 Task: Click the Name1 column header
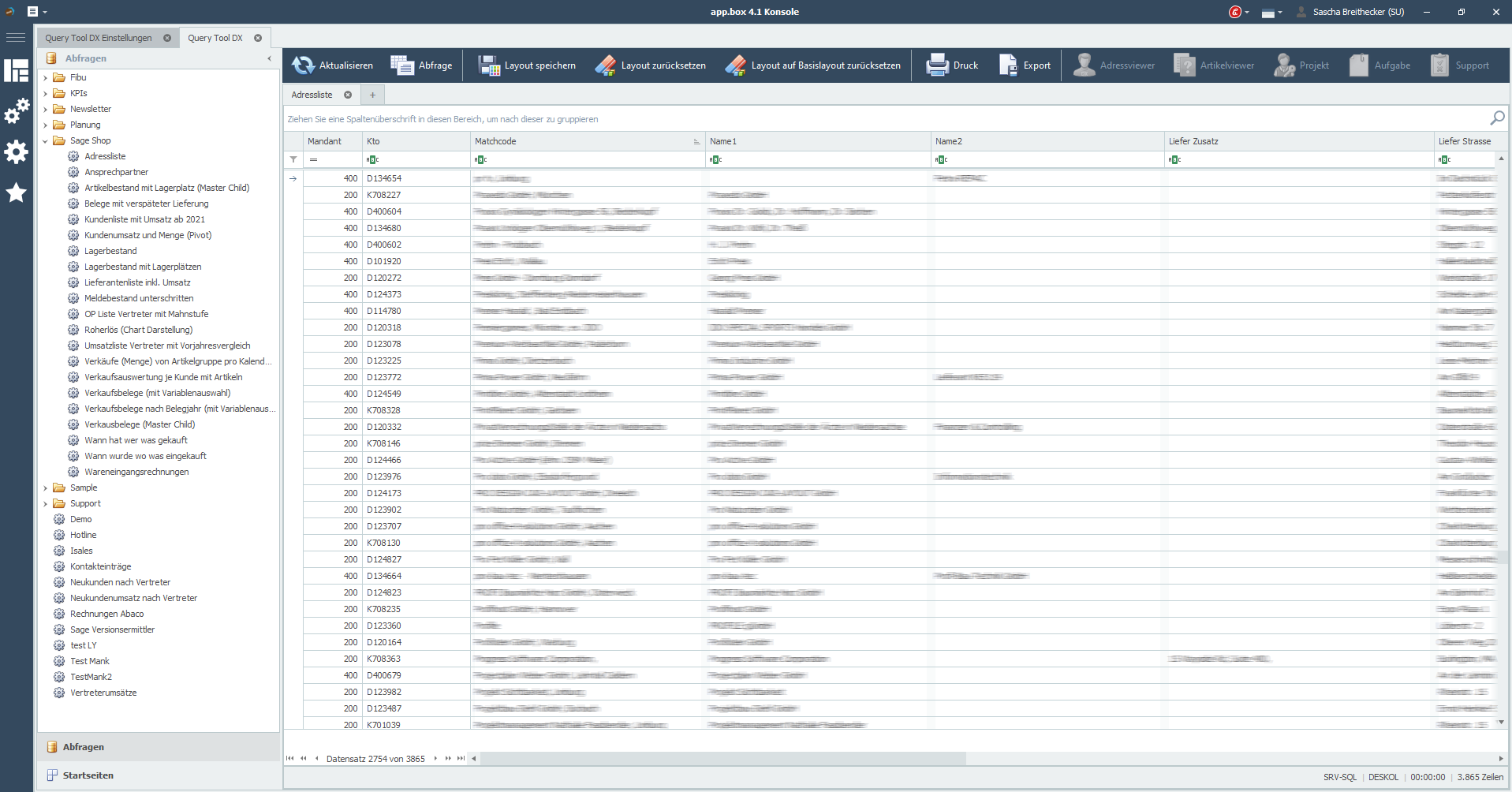[x=818, y=141]
